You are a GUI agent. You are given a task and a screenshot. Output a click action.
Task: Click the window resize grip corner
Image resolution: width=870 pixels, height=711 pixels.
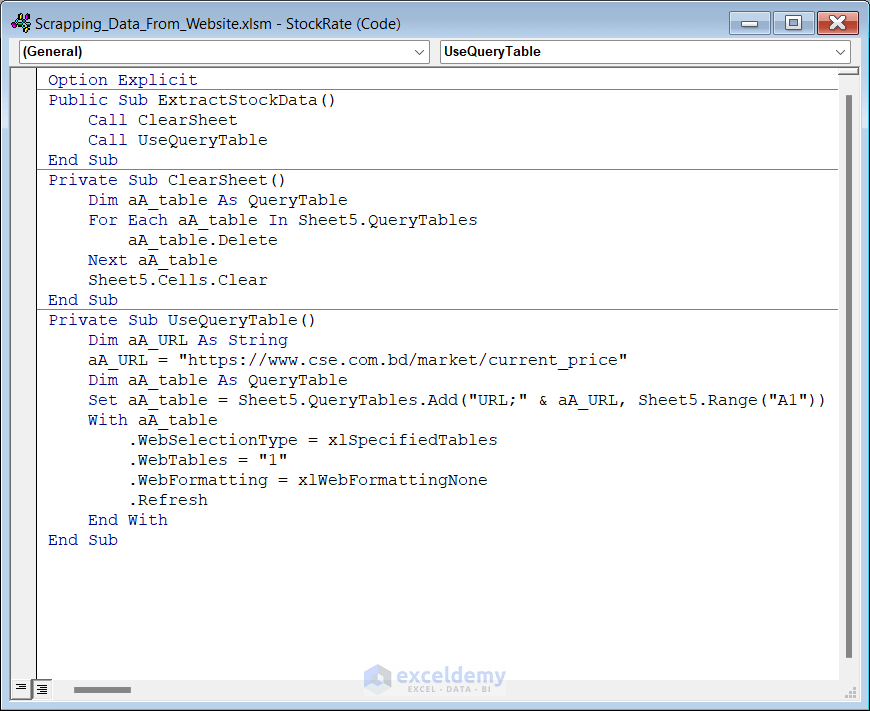tap(851, 692)
